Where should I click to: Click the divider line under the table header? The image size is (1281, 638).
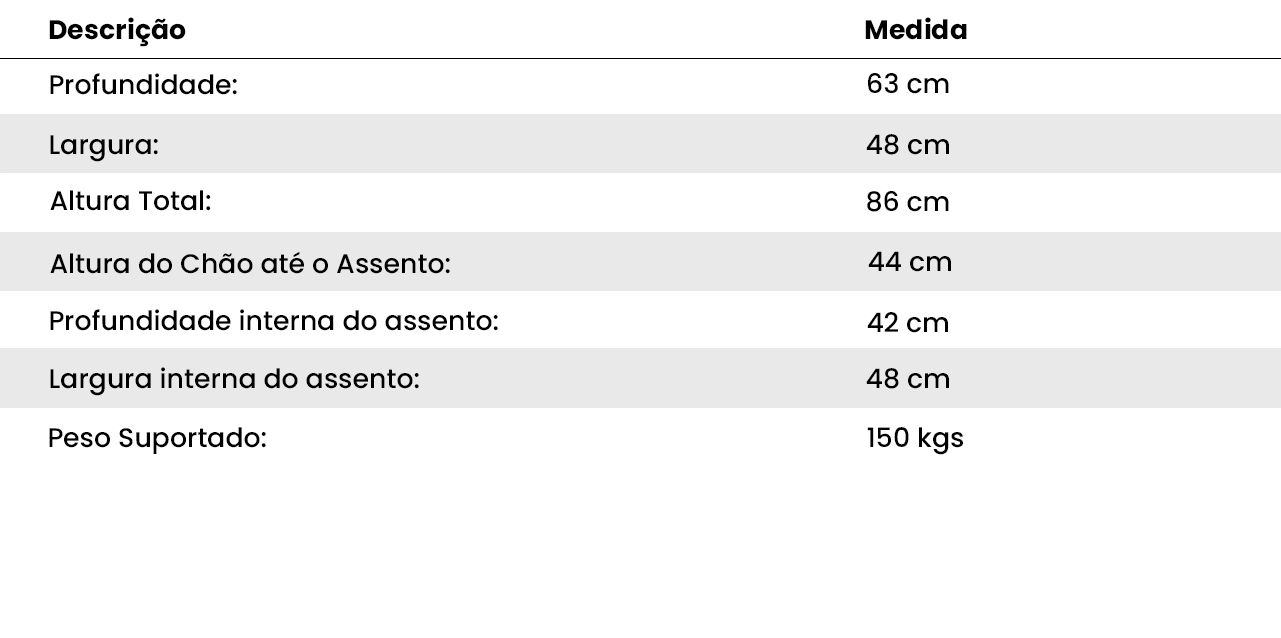tap(640, 59)
